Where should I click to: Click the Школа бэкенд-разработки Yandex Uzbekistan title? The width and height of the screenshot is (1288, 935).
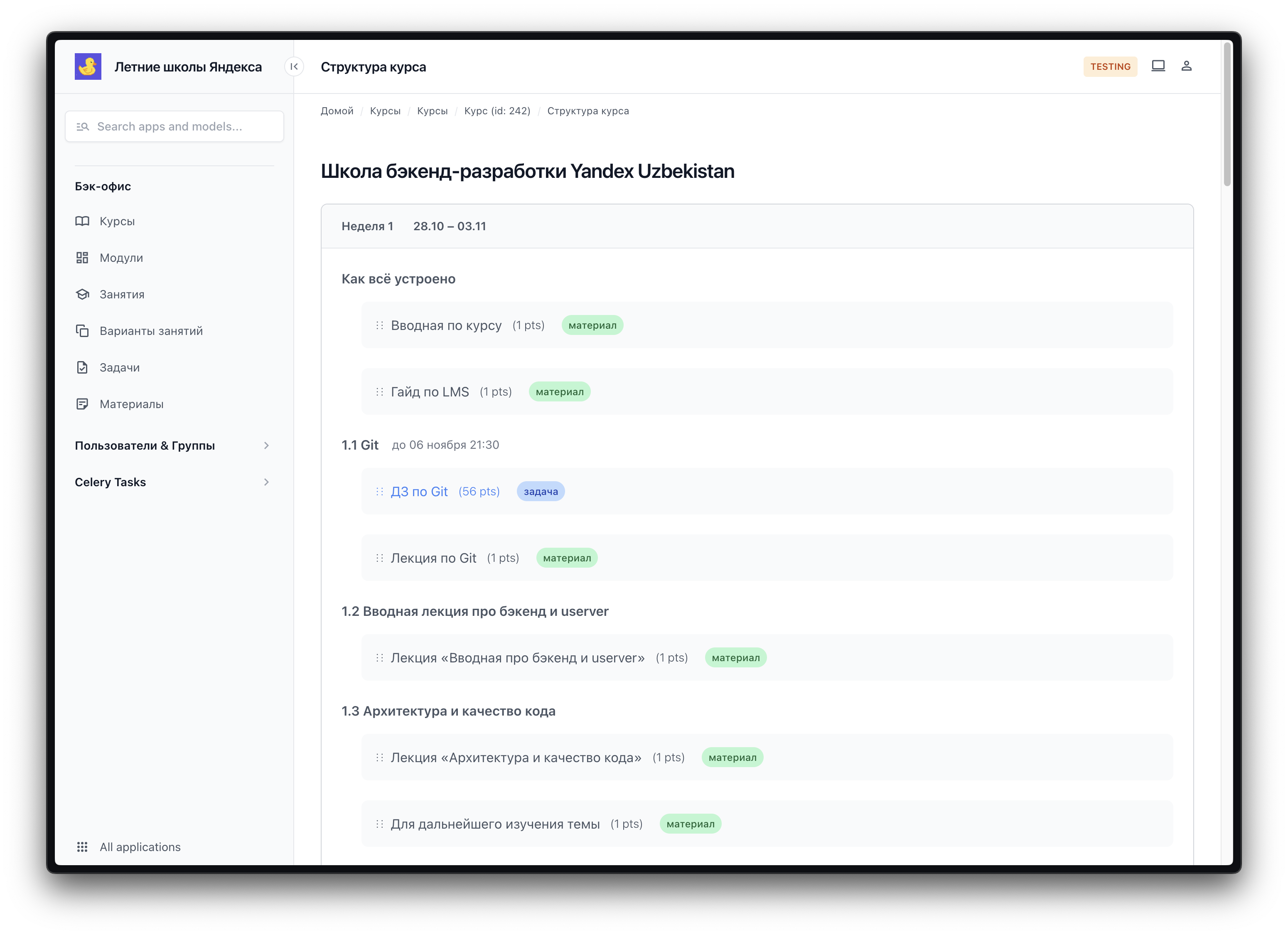[x=528, y=171]
